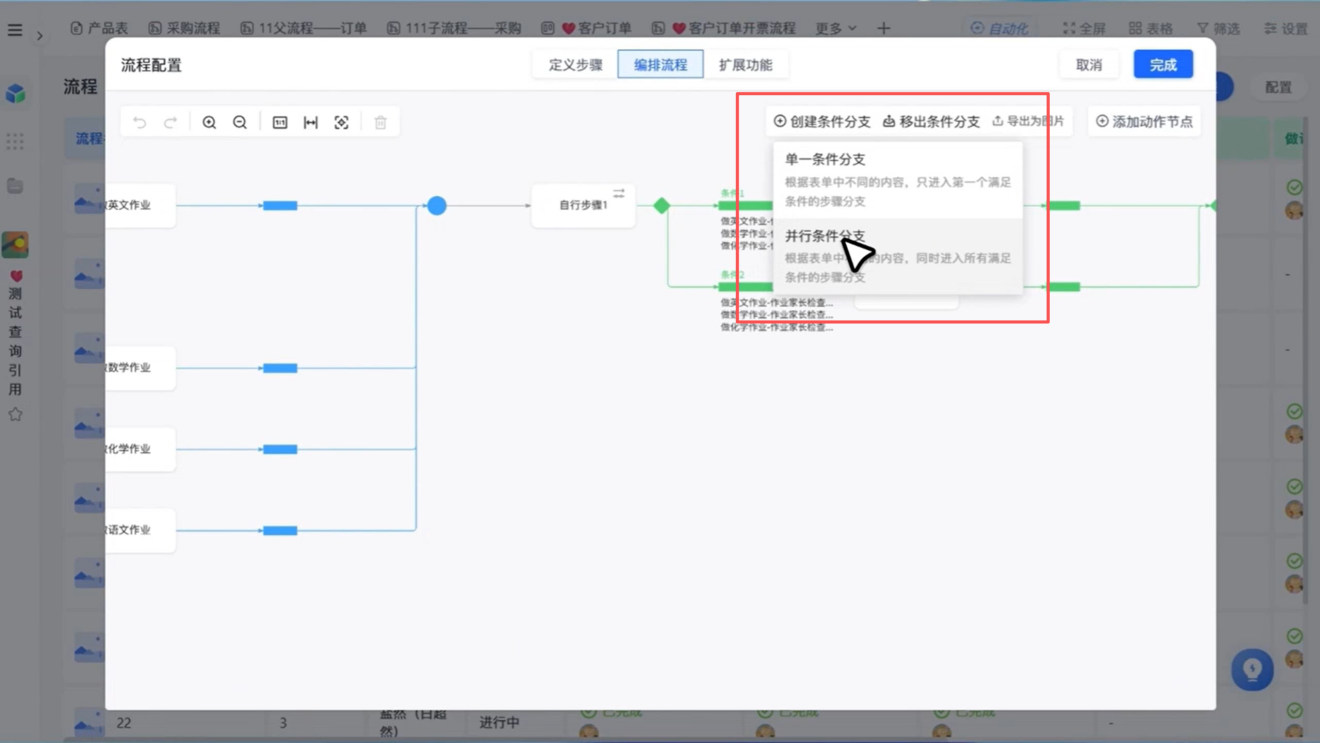
Task: Fit flow chart to width
Action: coord(311,122)
